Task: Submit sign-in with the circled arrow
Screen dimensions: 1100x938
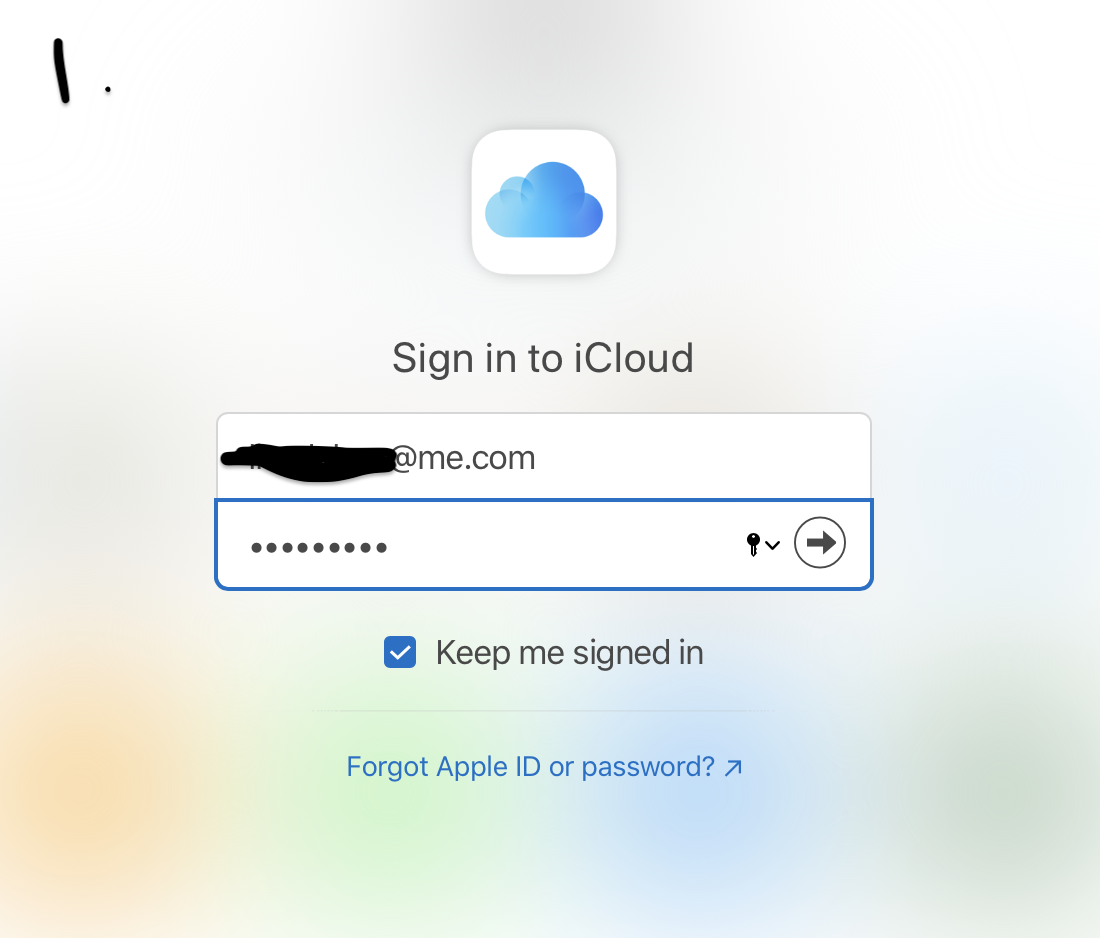Action: click(x=819, y=542)
